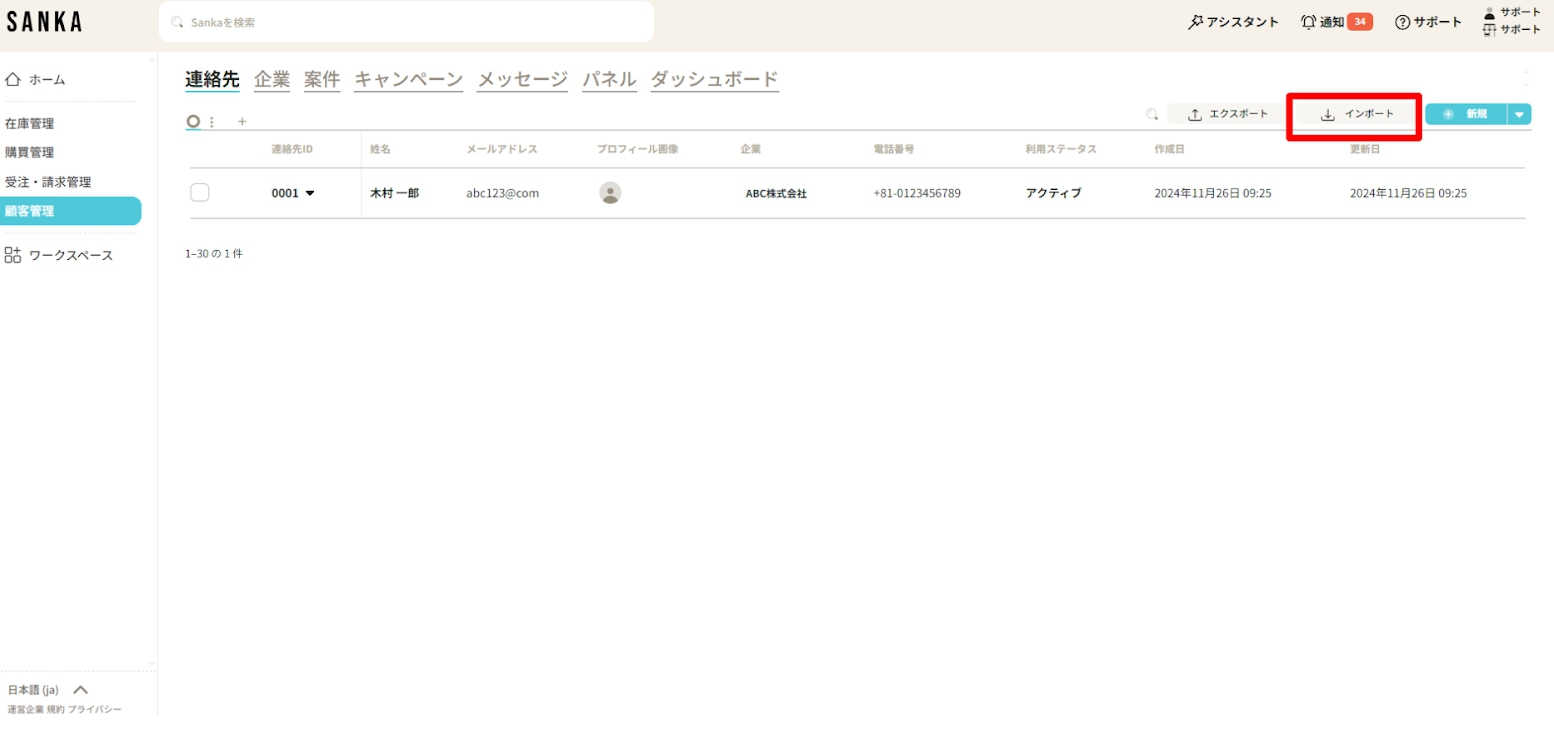Open the プライバシー footer link

coord(95,709)
